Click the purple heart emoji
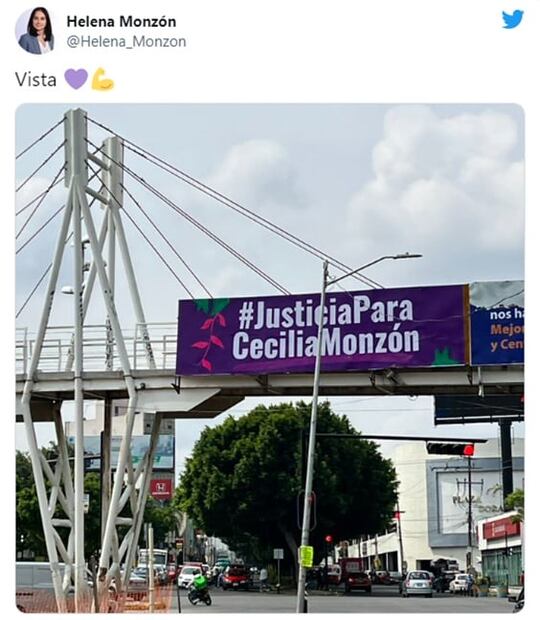 tap(76, 79)
